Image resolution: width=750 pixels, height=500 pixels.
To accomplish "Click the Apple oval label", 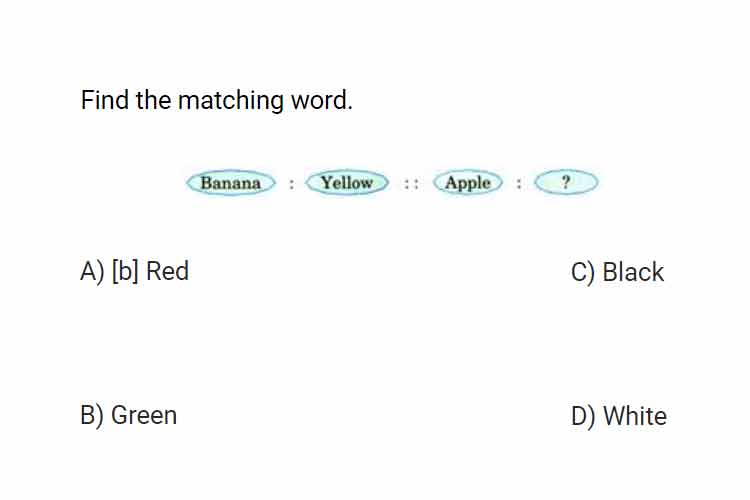I will click(x=468, y=182).
